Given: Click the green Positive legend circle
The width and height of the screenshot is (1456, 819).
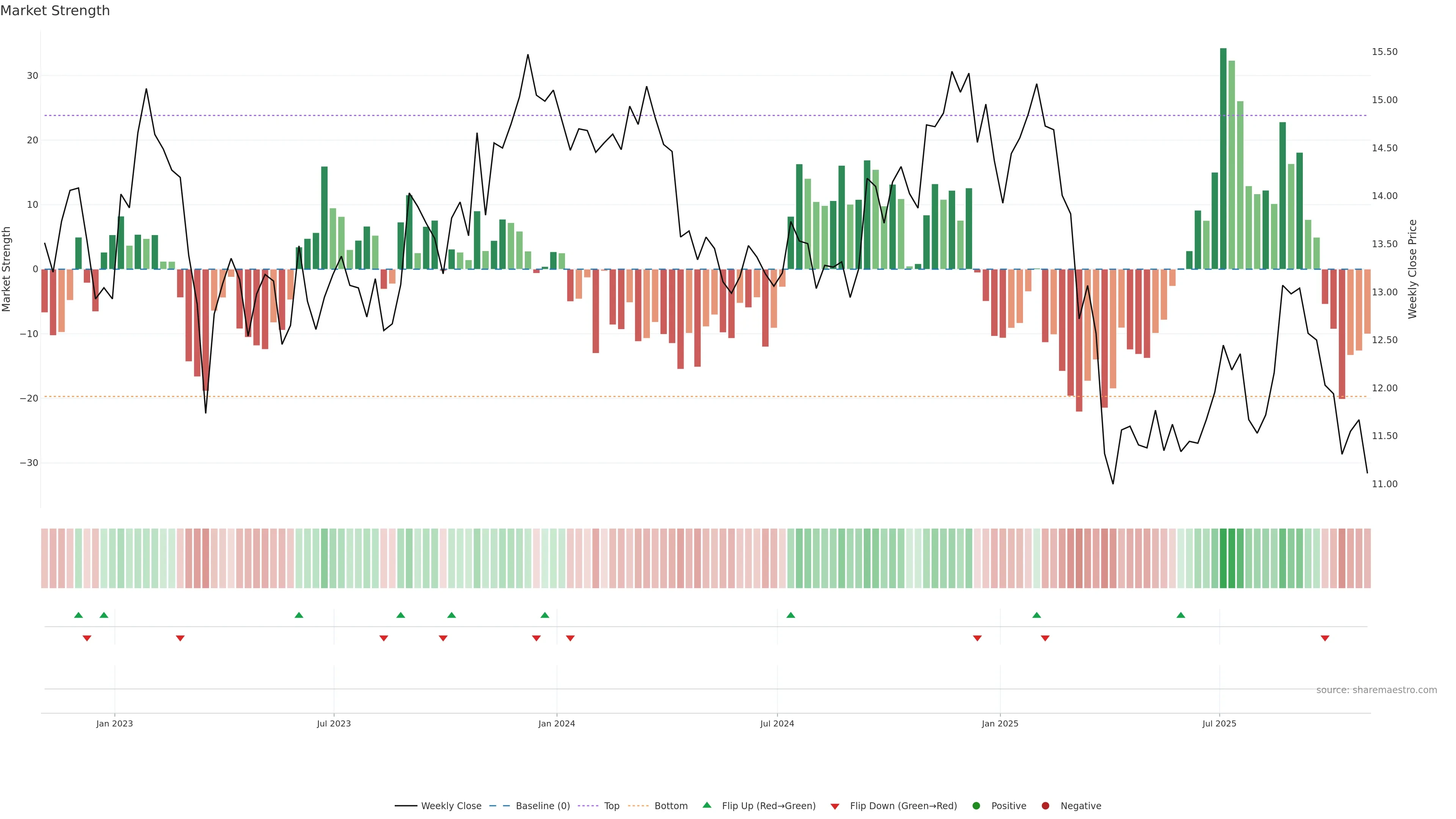Looking at the screenshot, I should coord(976,805).
